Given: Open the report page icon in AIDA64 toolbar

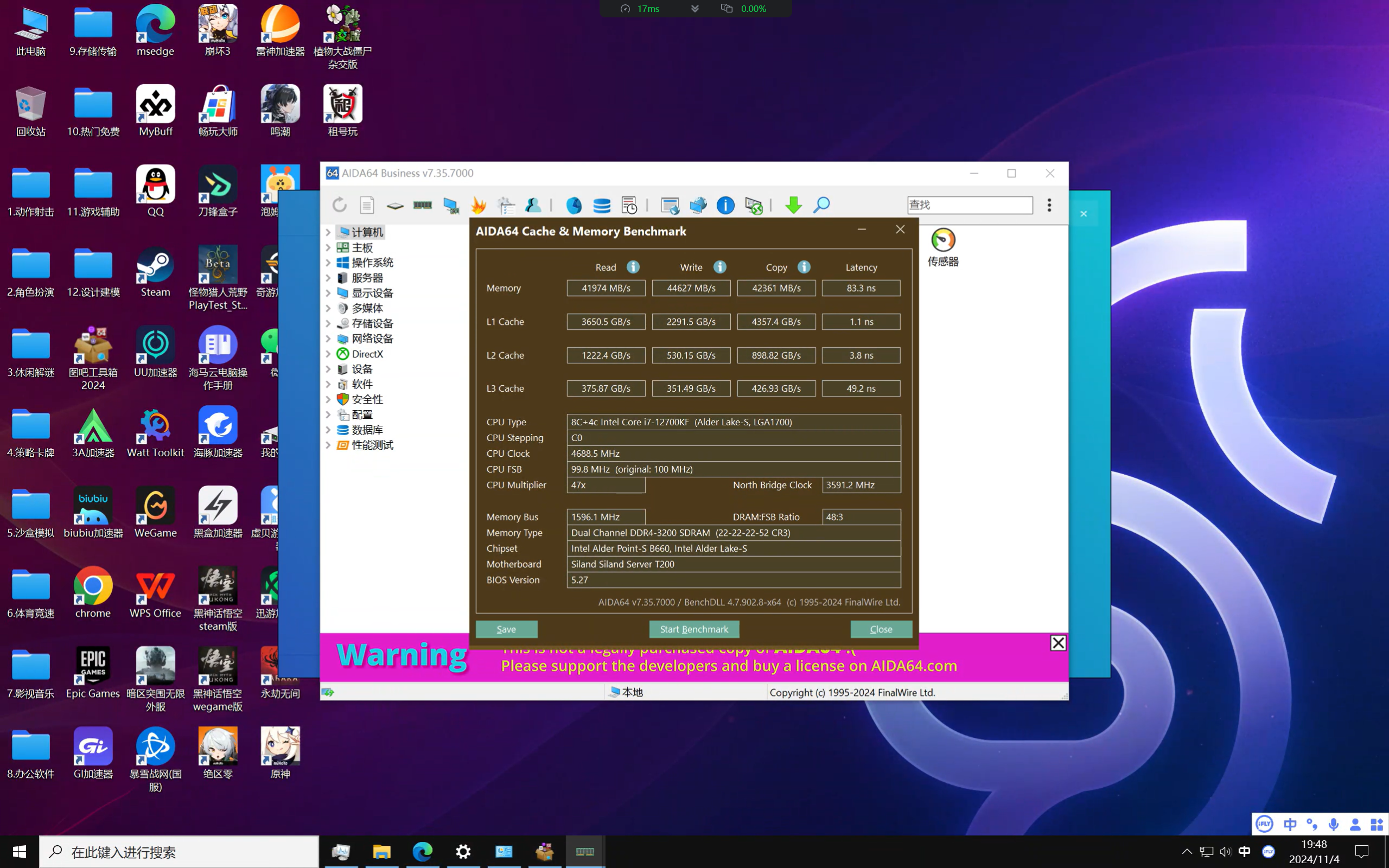Looking at the screenshot, I should point(367,205).
